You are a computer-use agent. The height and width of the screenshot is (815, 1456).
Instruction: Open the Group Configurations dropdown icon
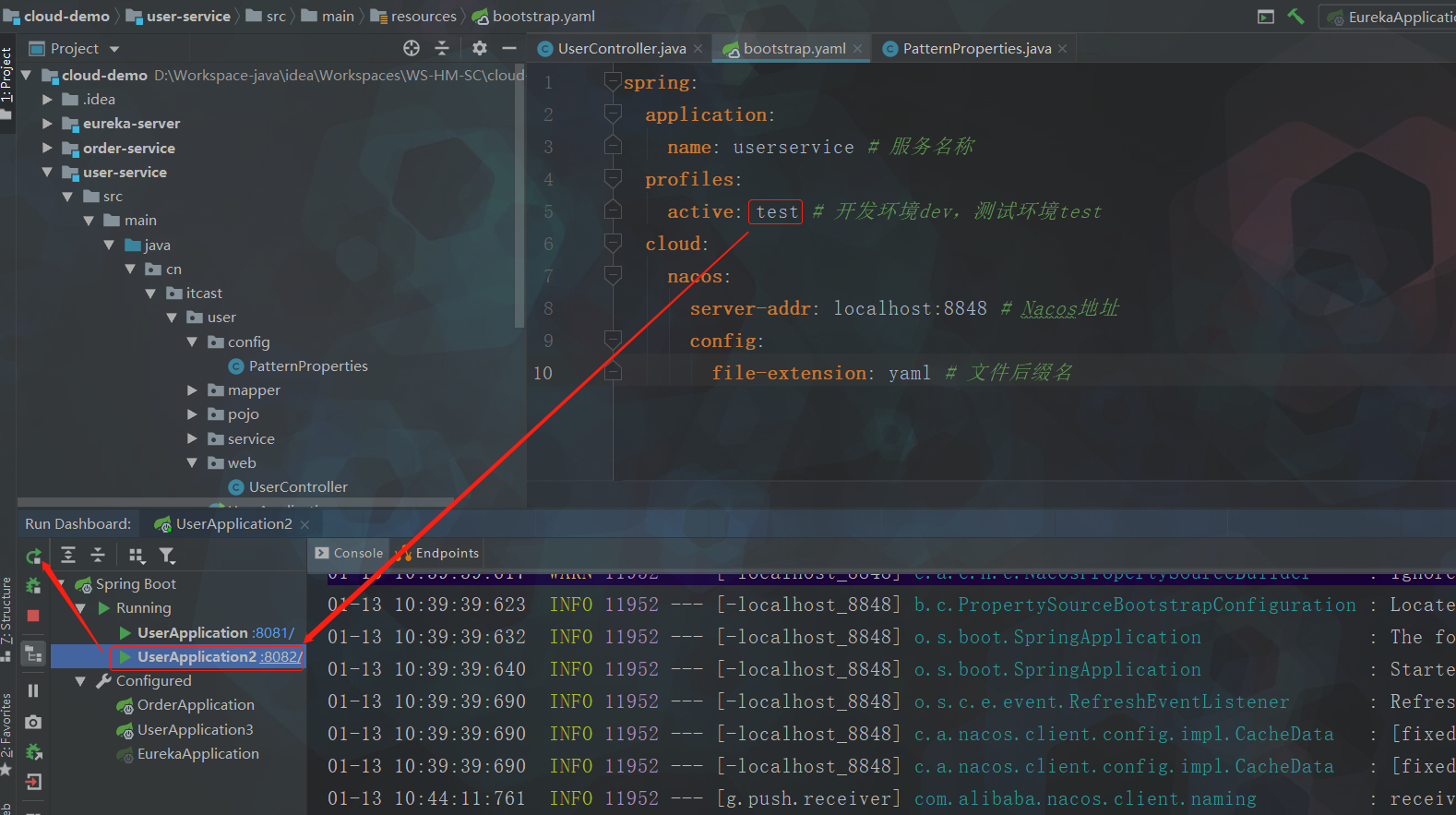137,555
